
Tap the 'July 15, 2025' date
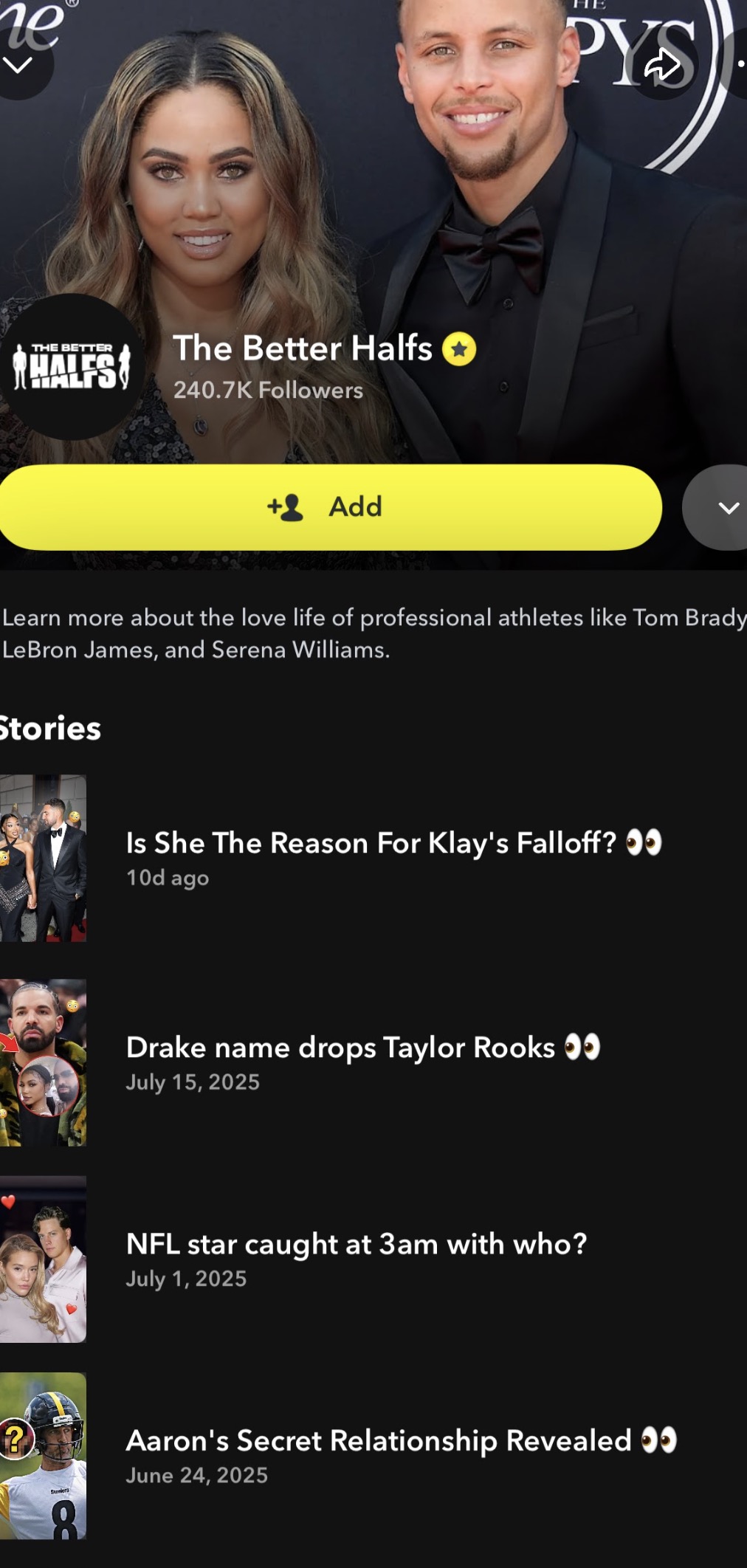point(193,1082)
